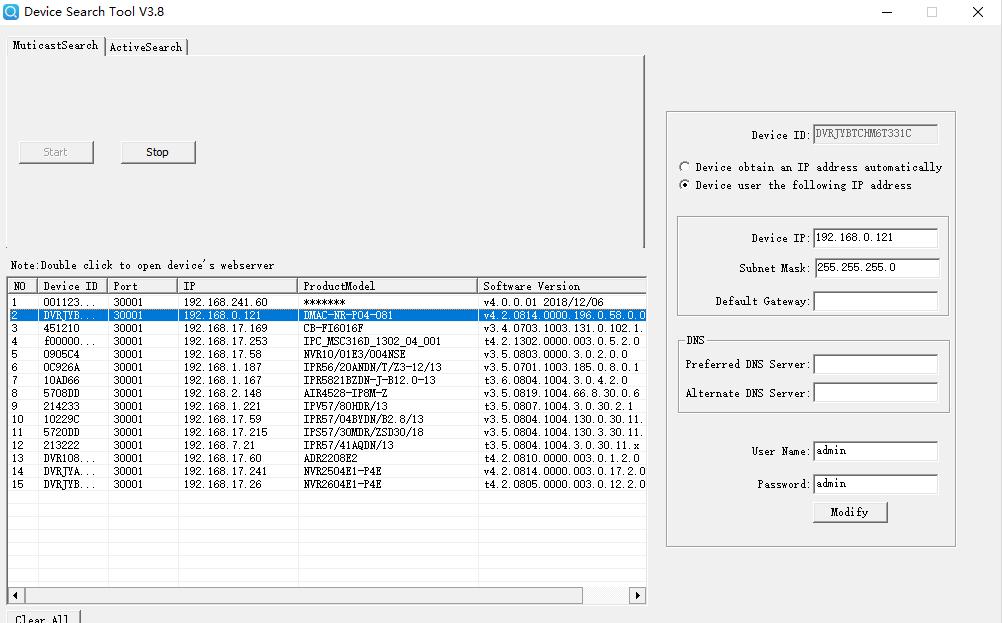Click the Password input field

tap(875, 484)
